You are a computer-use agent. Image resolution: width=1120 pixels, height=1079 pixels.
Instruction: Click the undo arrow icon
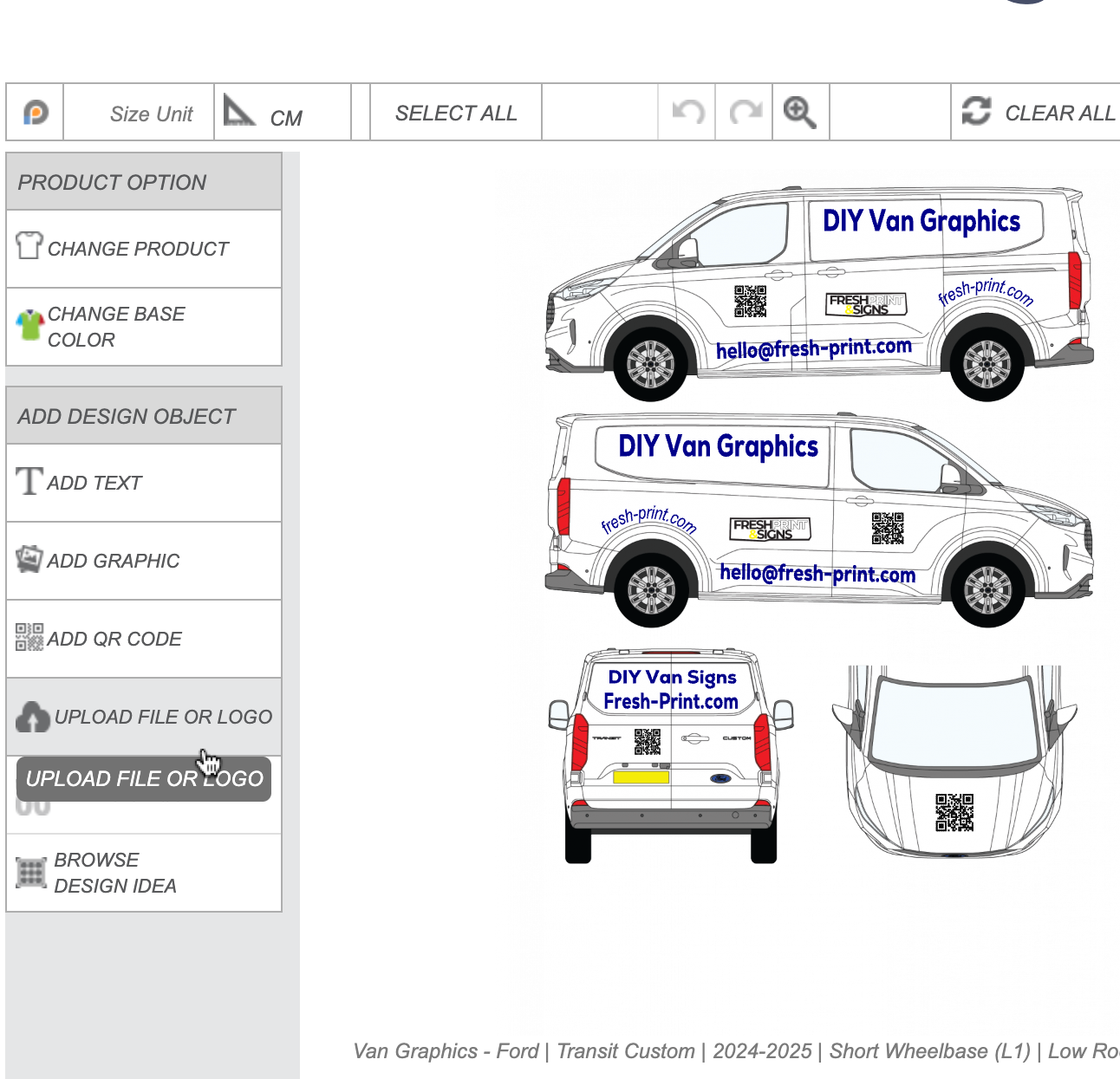click(x=687, y=112)
